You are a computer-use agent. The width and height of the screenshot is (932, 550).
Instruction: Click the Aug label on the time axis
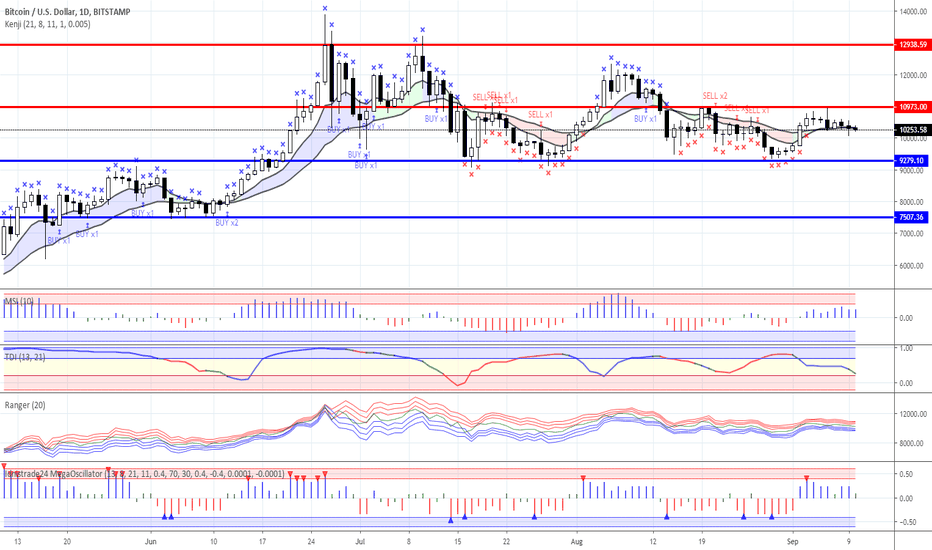pyautogui.click(x=577, y=542)
